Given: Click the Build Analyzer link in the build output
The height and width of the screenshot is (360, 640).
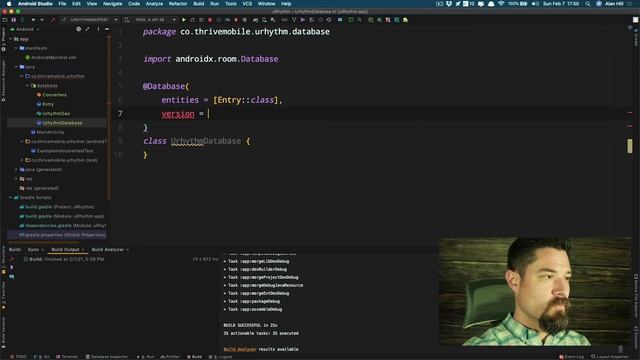Looking at the screenshot, I should click(x=240, y=349).
